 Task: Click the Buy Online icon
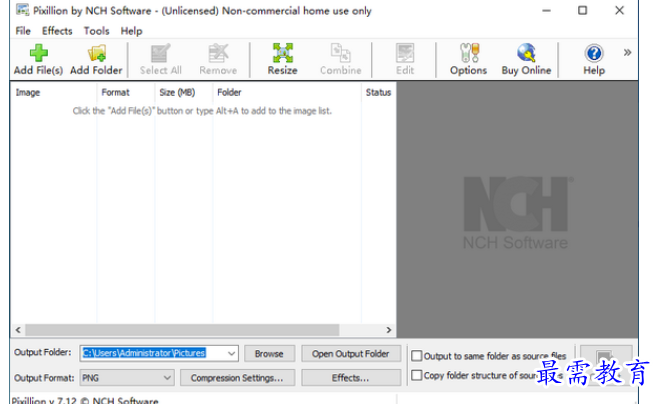coord(526,53)
